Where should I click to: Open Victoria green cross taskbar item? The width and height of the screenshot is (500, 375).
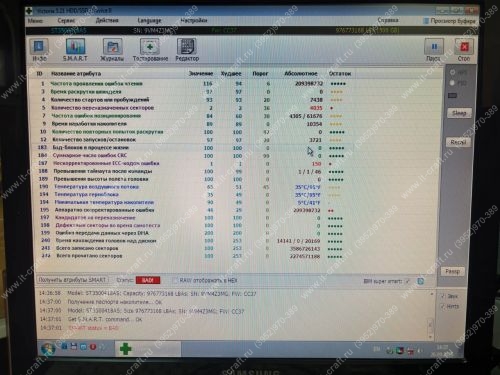pyautogui.click(x=148, y=349)
